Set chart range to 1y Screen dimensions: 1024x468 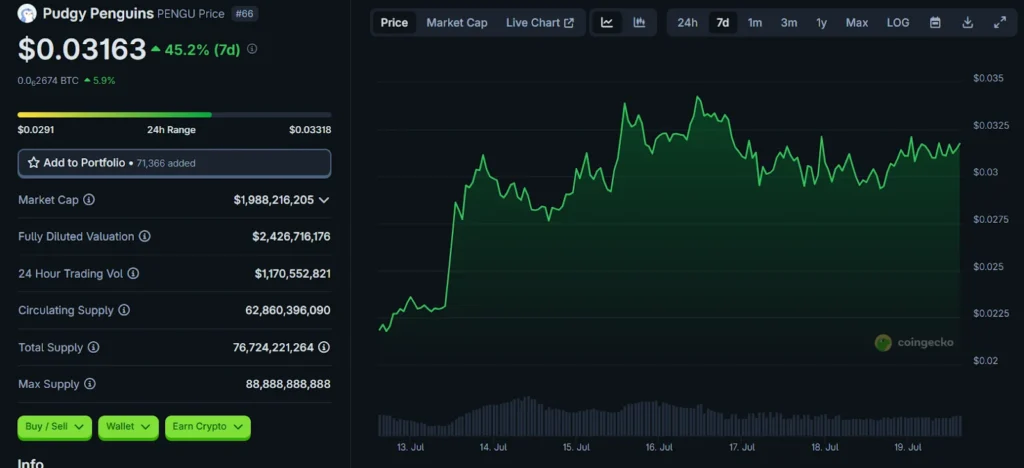click(822, 23)
